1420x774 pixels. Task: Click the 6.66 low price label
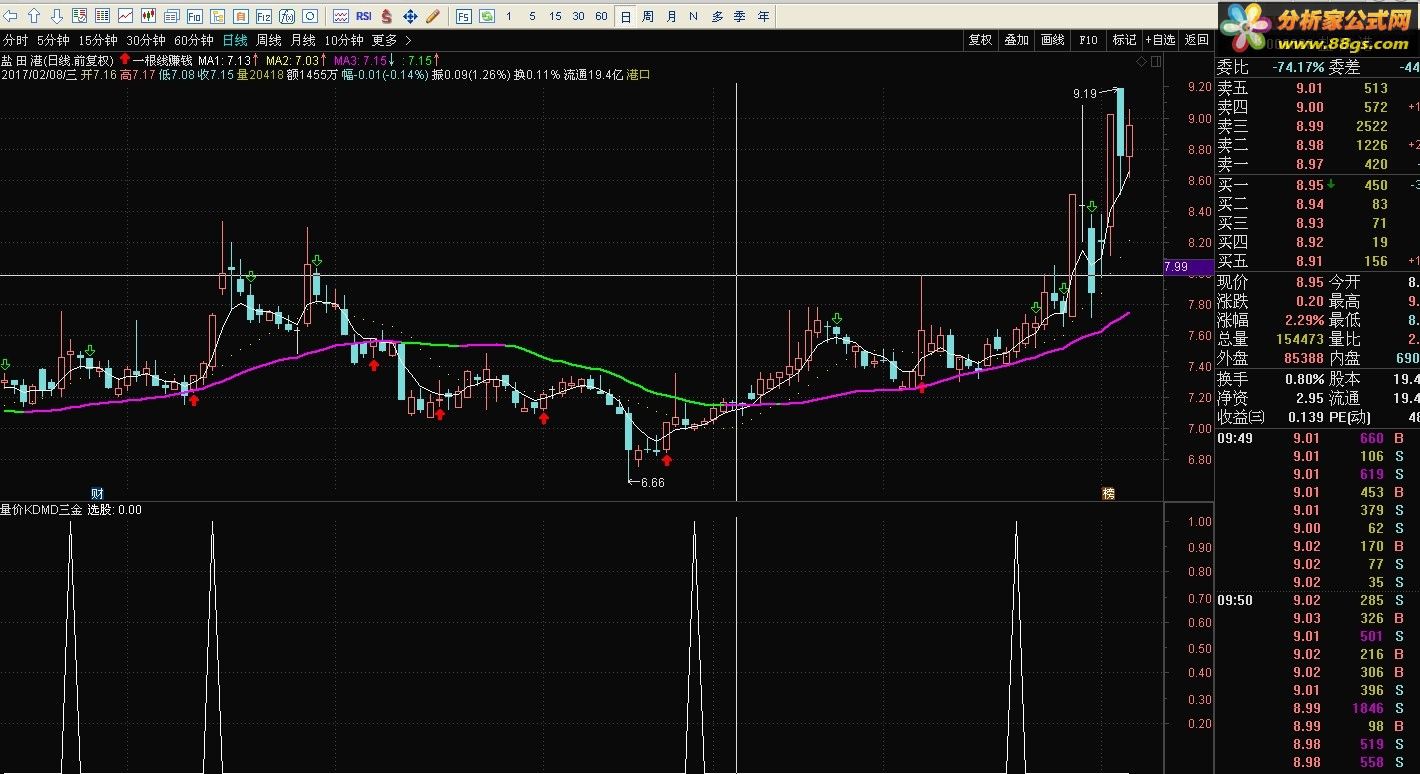tap(652, 482)
